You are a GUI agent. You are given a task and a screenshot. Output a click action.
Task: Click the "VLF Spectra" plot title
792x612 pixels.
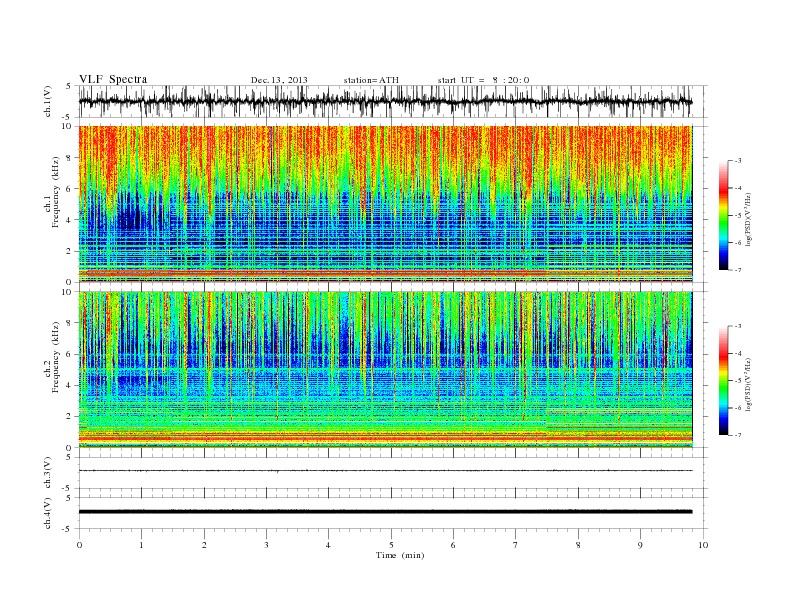click(x=113, y=79)
